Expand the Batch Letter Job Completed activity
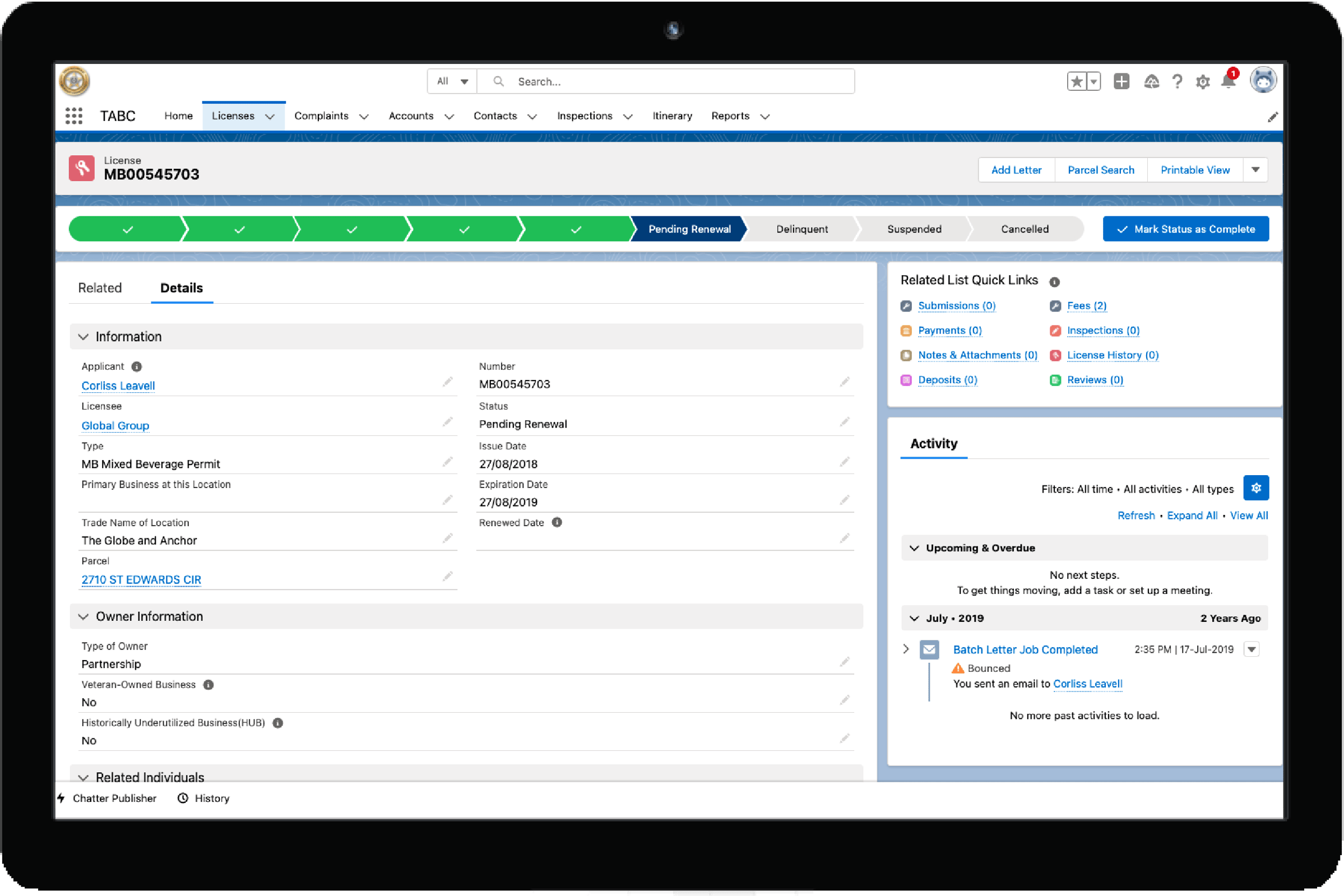This screenshot has height=896, width=1344. tap(906, 648)
